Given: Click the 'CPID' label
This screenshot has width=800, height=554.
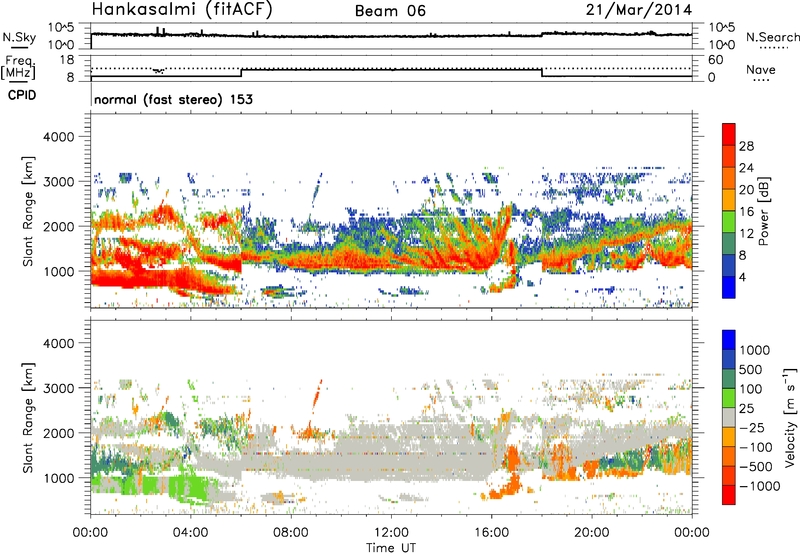Looking at the screenshot, I should point(22,95).
